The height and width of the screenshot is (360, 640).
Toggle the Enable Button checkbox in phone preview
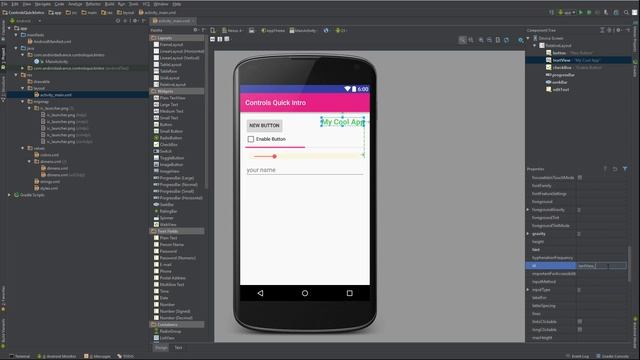click(251, 139)
